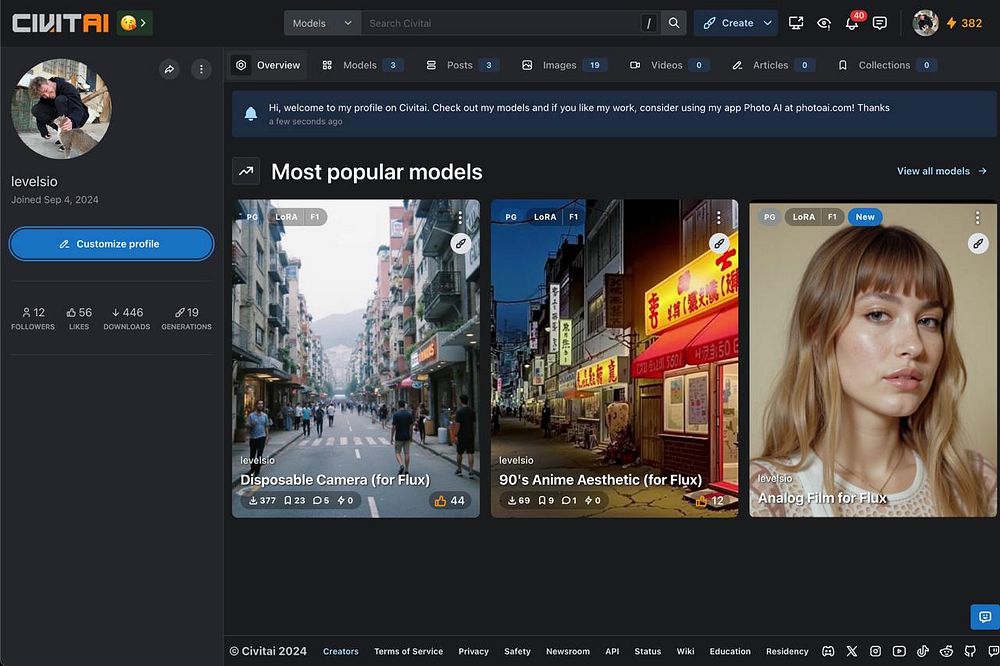Switch to the Images tab
The image size is (1000, 666).
coord(559,65)
